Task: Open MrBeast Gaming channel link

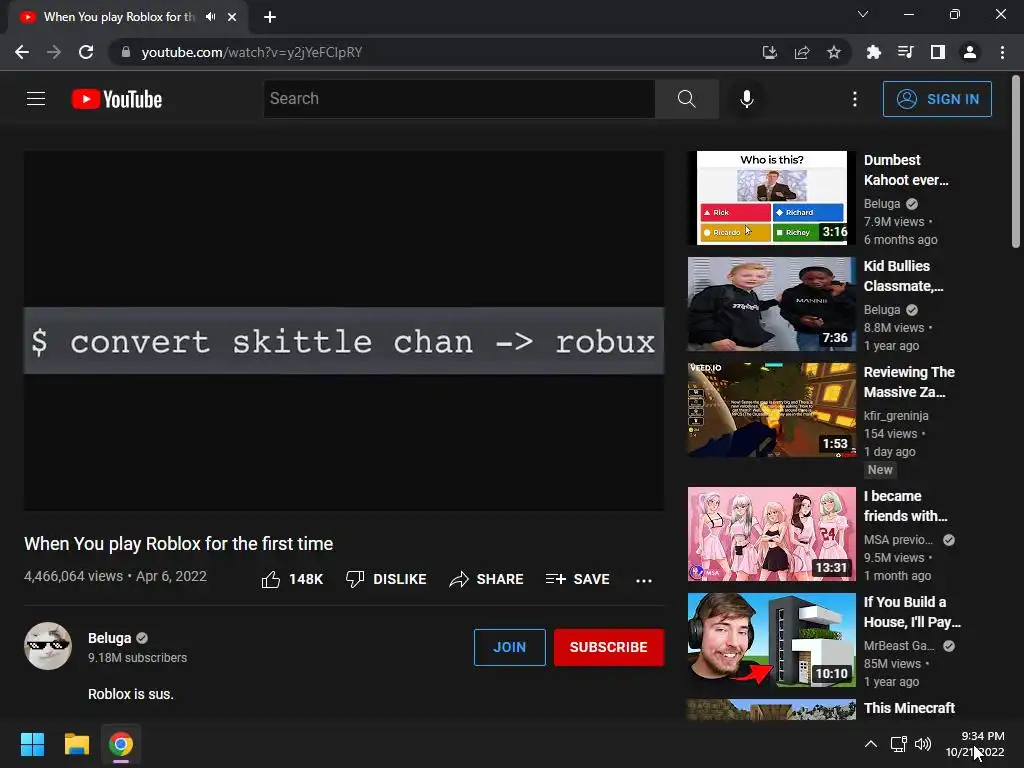Action: point(899,645)
